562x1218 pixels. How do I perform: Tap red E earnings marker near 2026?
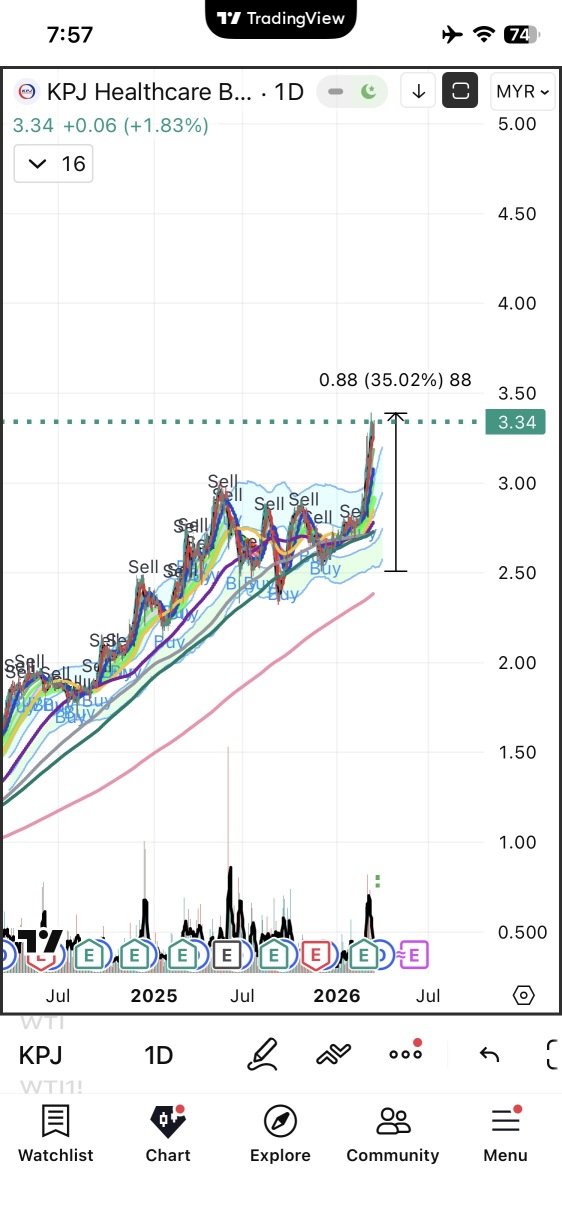(x=316, y=955)
